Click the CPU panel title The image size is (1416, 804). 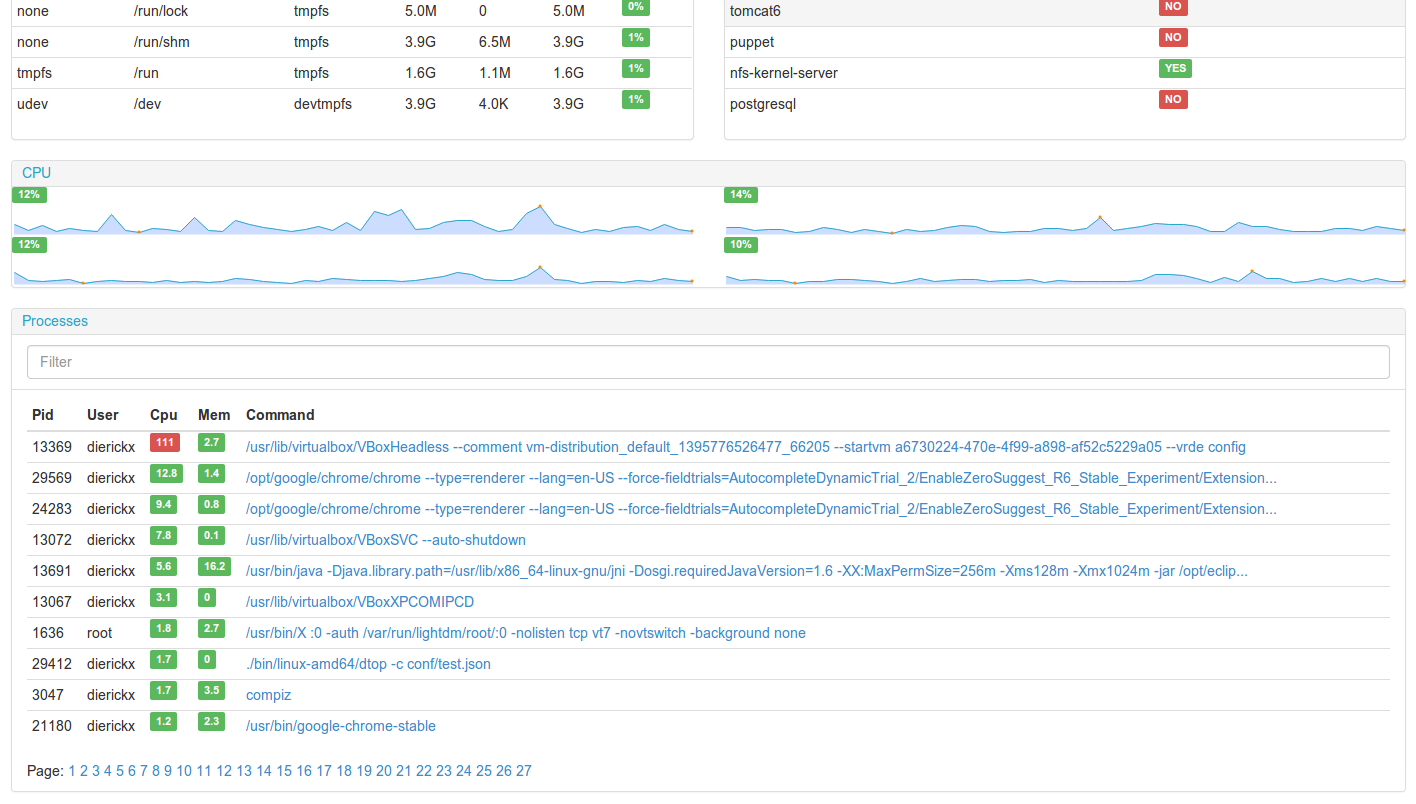36,173
